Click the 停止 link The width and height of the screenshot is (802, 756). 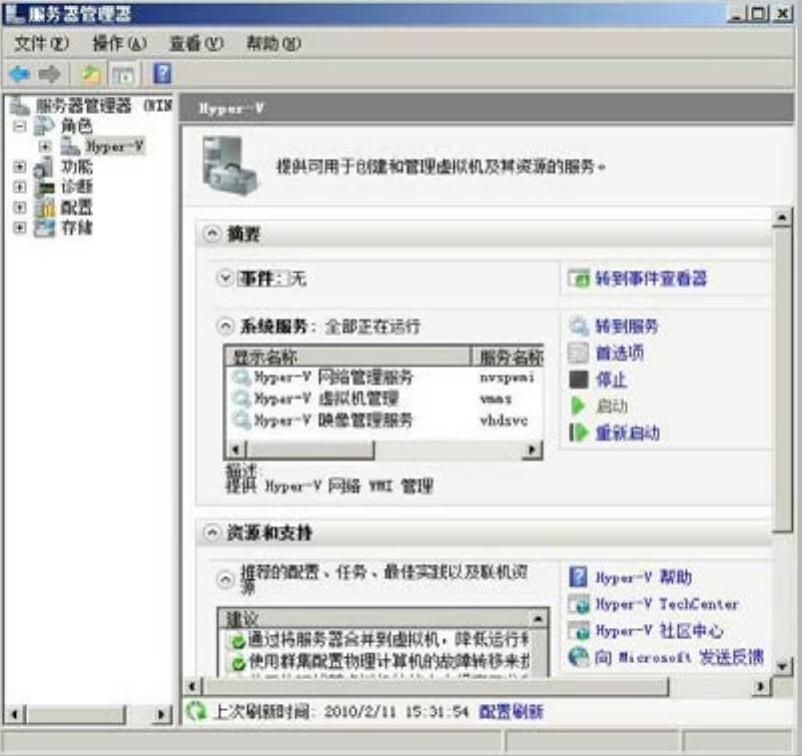pos(611,380)
